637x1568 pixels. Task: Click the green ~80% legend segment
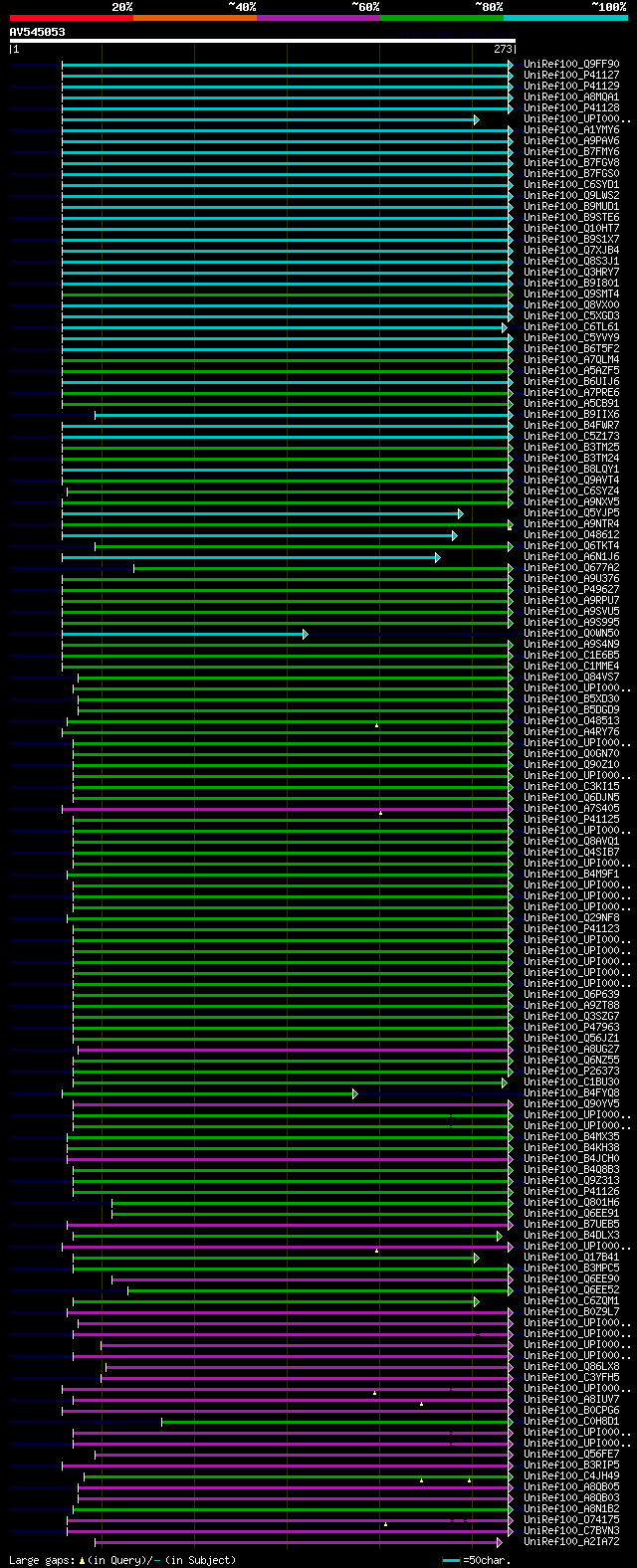click(441, 18)
